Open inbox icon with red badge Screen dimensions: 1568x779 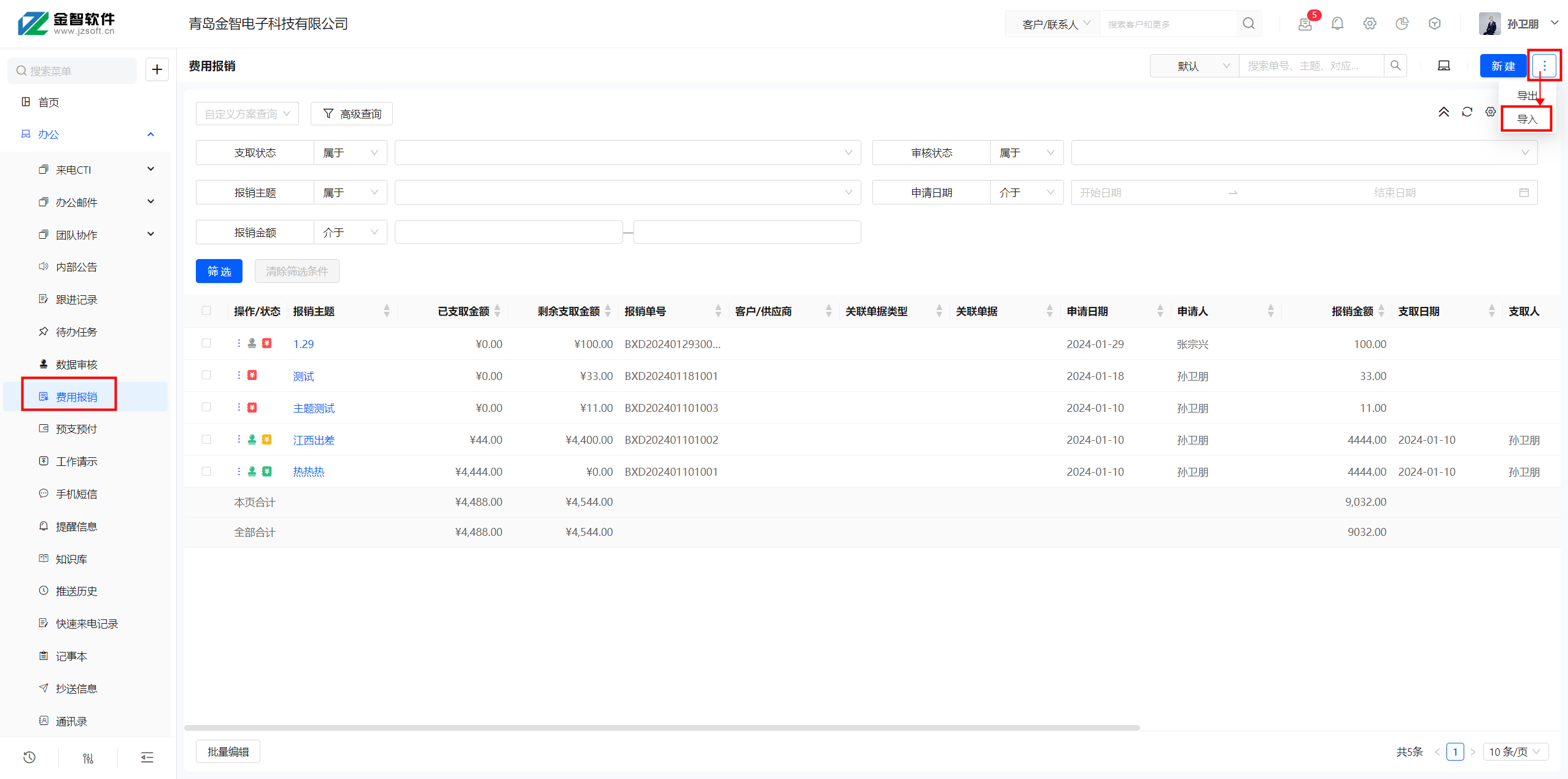1305,24
